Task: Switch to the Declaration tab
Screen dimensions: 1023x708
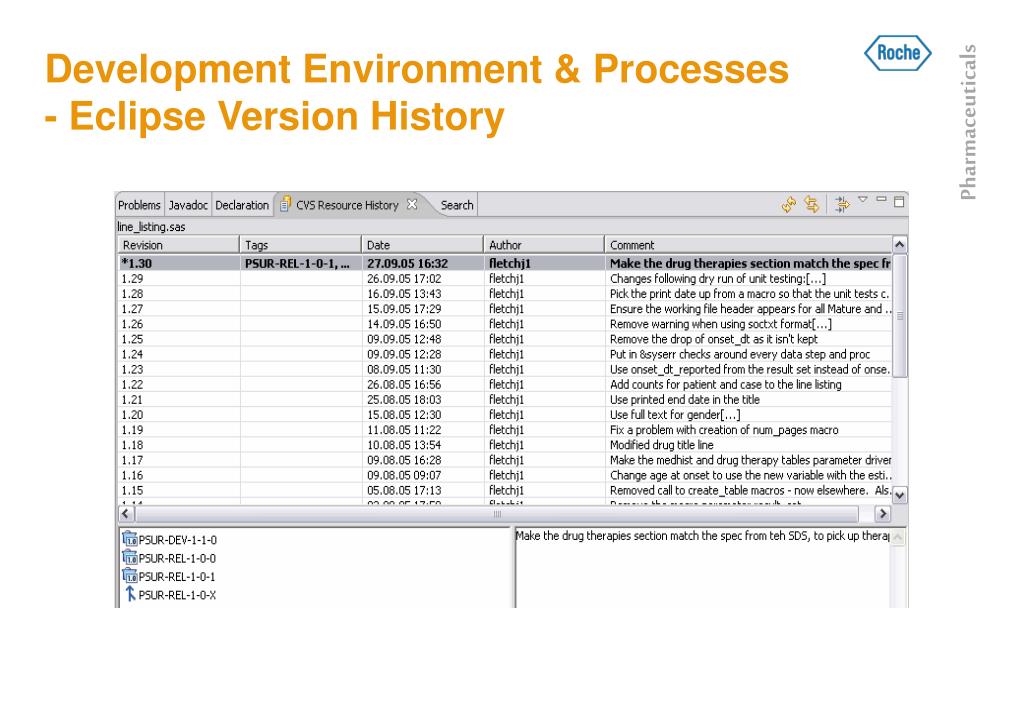Action: [241, 205]
